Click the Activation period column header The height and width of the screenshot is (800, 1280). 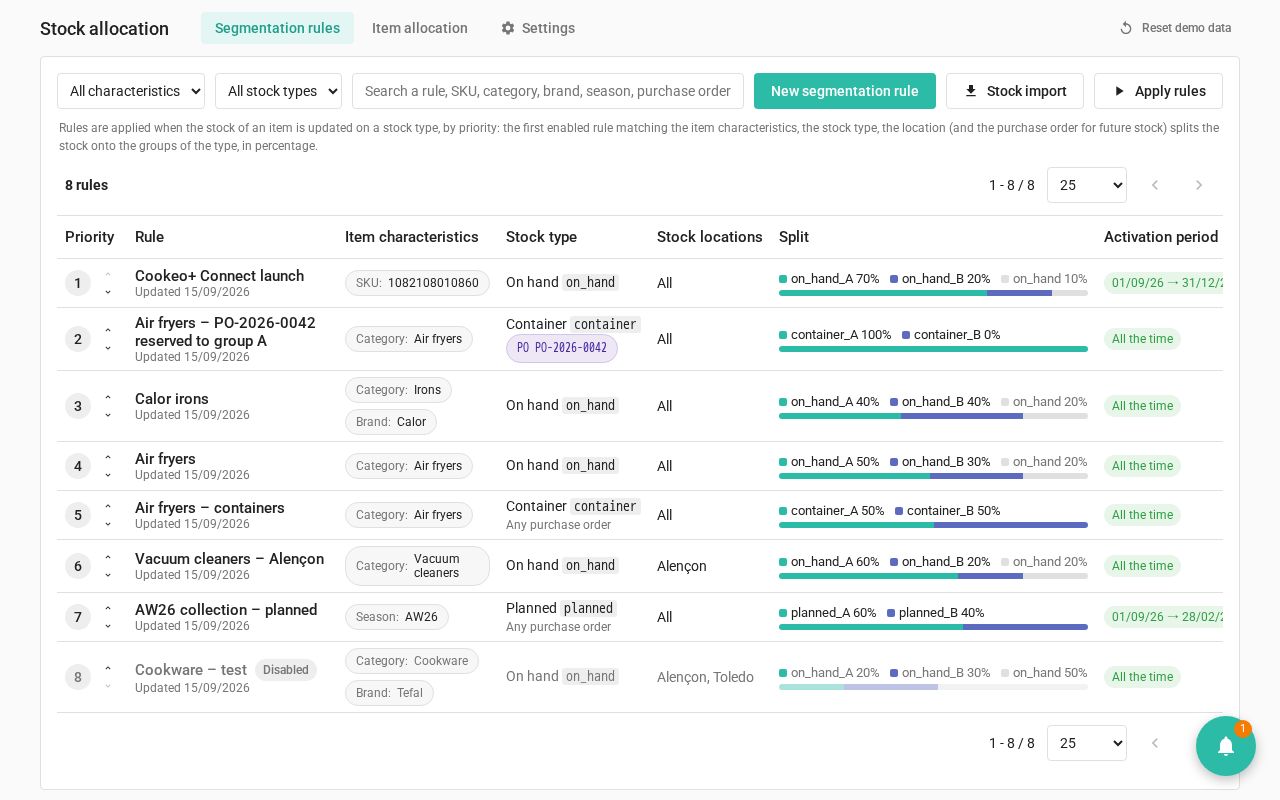click(1161, 237)
